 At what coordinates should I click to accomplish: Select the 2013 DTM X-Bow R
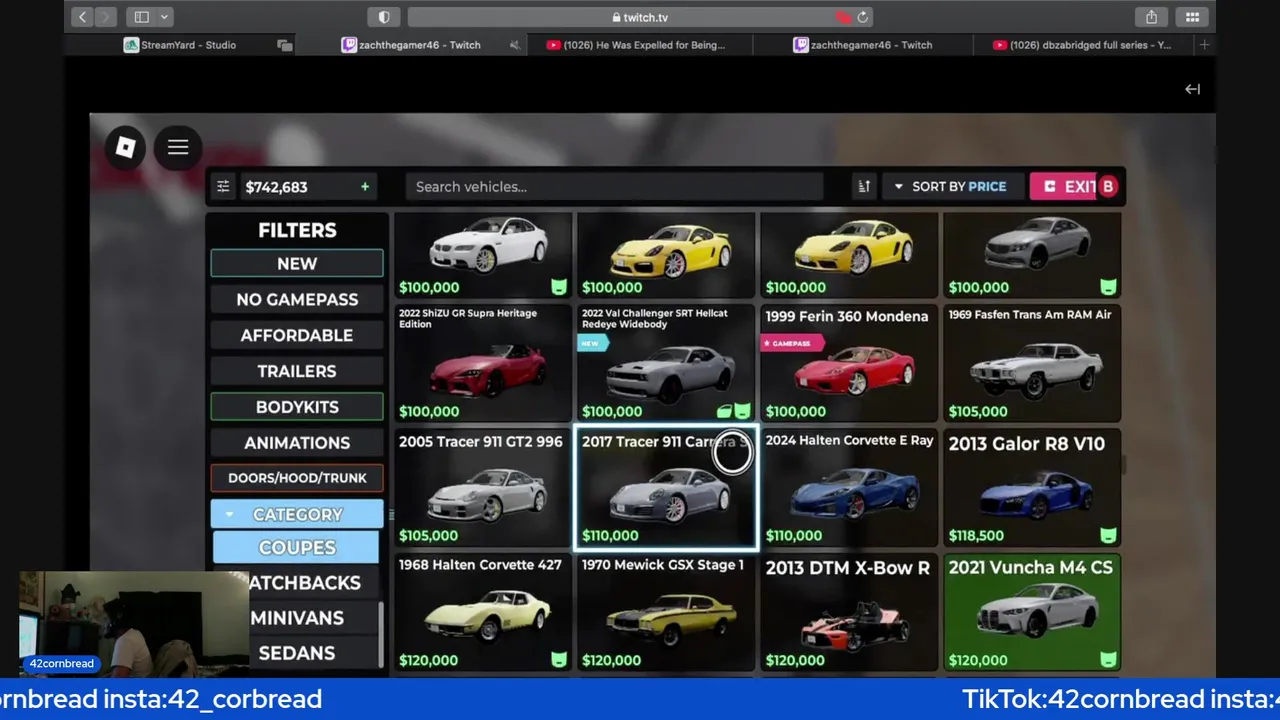(849, 612)
